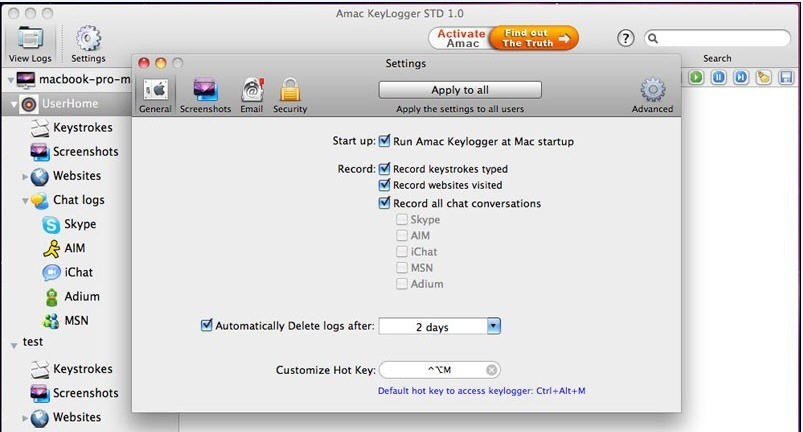This screenshot has width=803, height=432.
Task: Toggle Record all chat conversations checkbox
Action: (384, 203)
